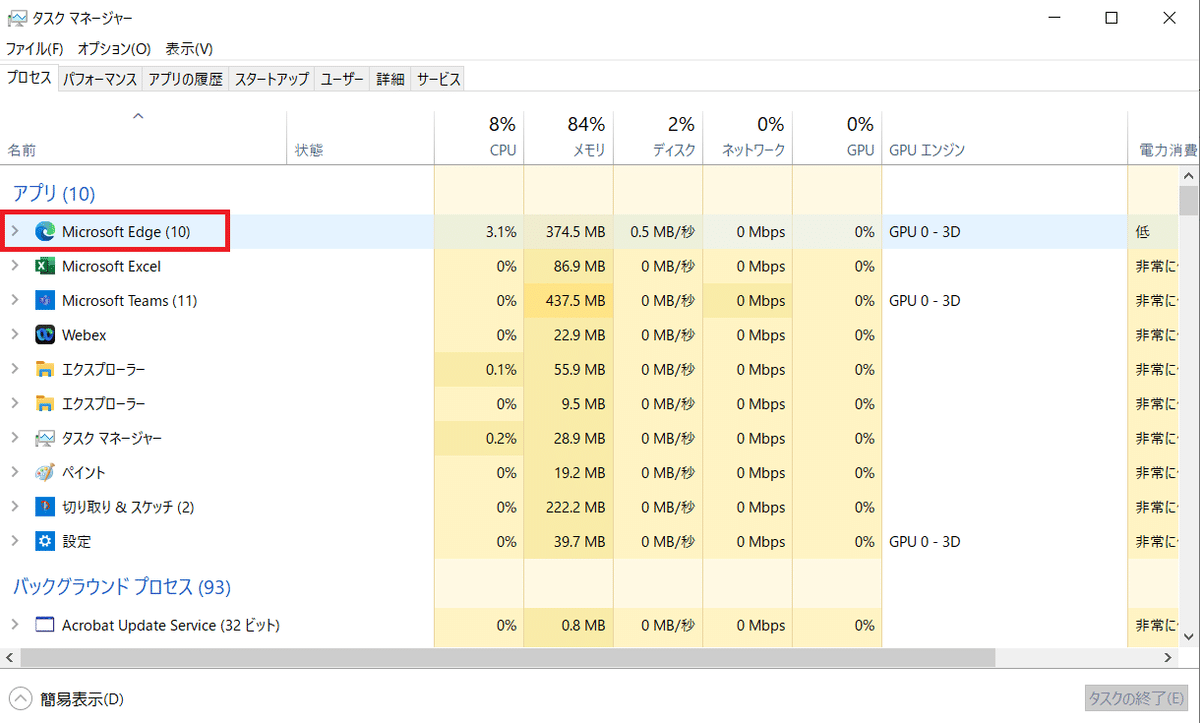1200x723 pixels.
Task: Switch to the サービス tab
Action: [x=438, y=79]
